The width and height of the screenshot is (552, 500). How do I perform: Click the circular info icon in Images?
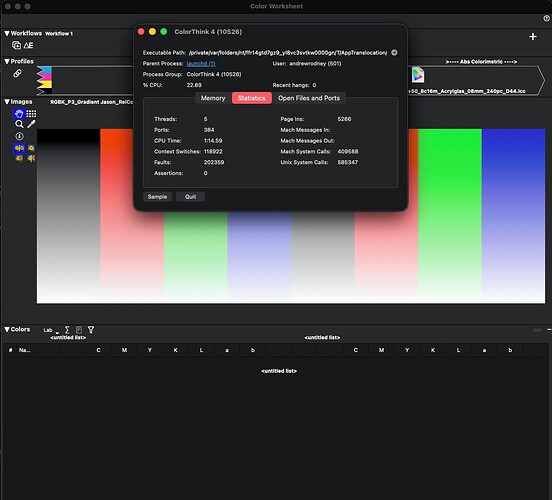coord(19,136)
